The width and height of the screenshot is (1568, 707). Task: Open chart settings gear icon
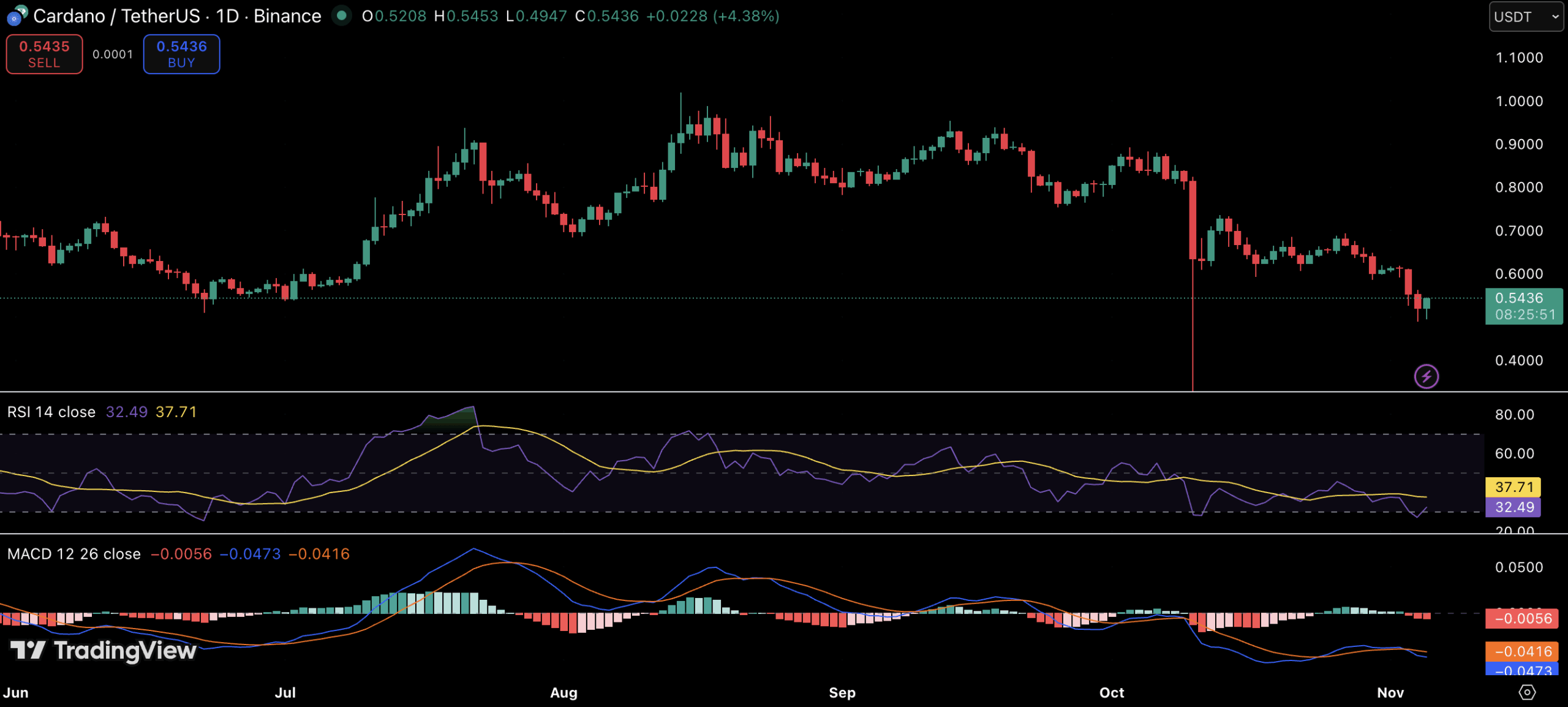1527,692
